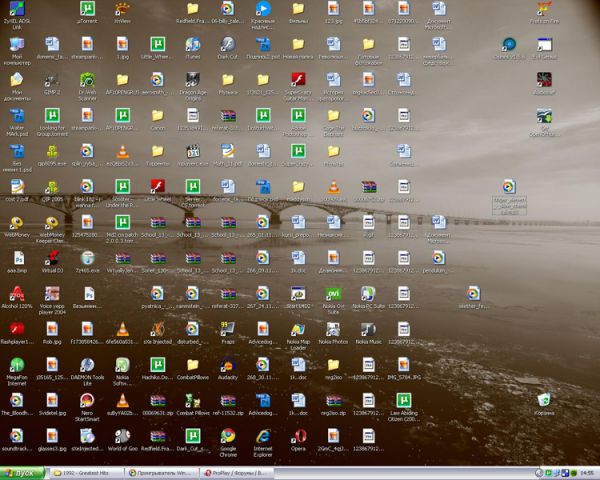
Task: Open the Nero StartSmart shortcut
Action: coord(86,400)
